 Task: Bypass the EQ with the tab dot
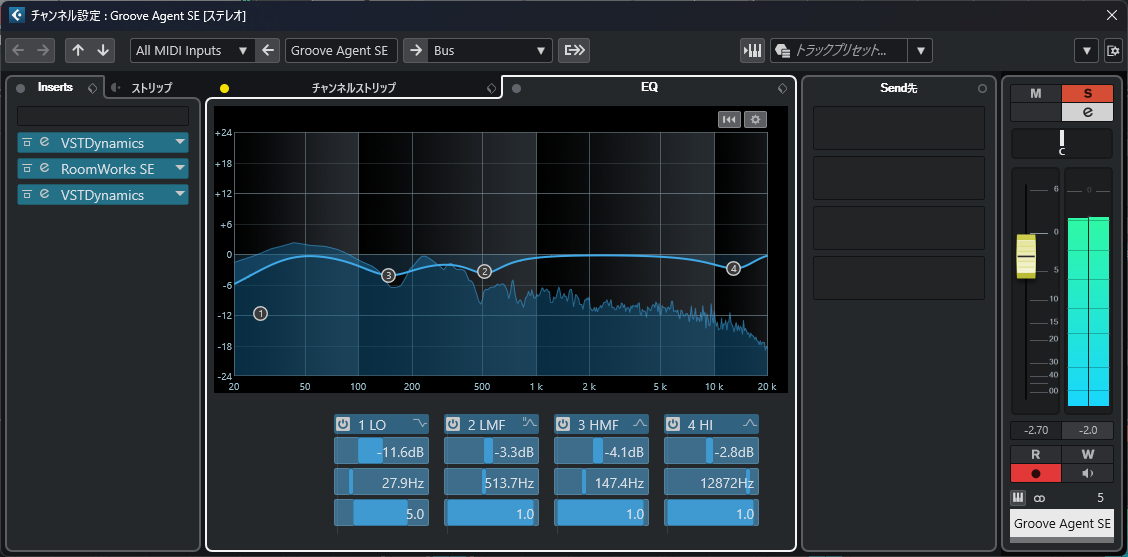517,89
